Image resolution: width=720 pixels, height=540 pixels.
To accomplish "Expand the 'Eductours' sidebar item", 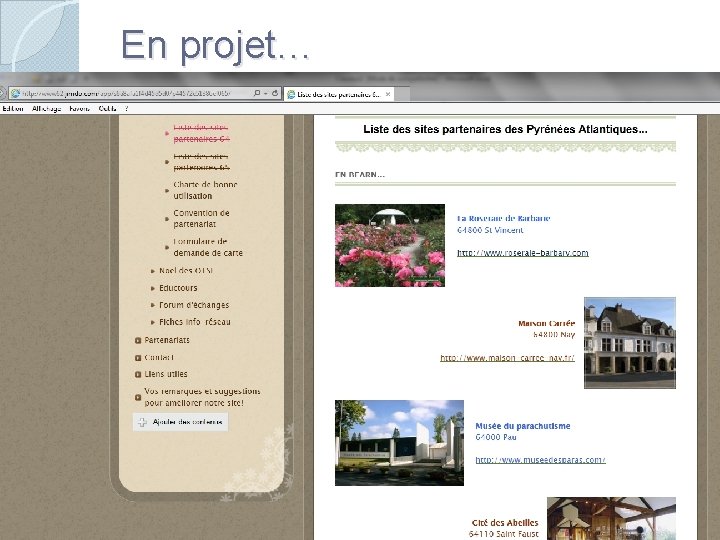I will pyautogui.click(x=178, y=288).
